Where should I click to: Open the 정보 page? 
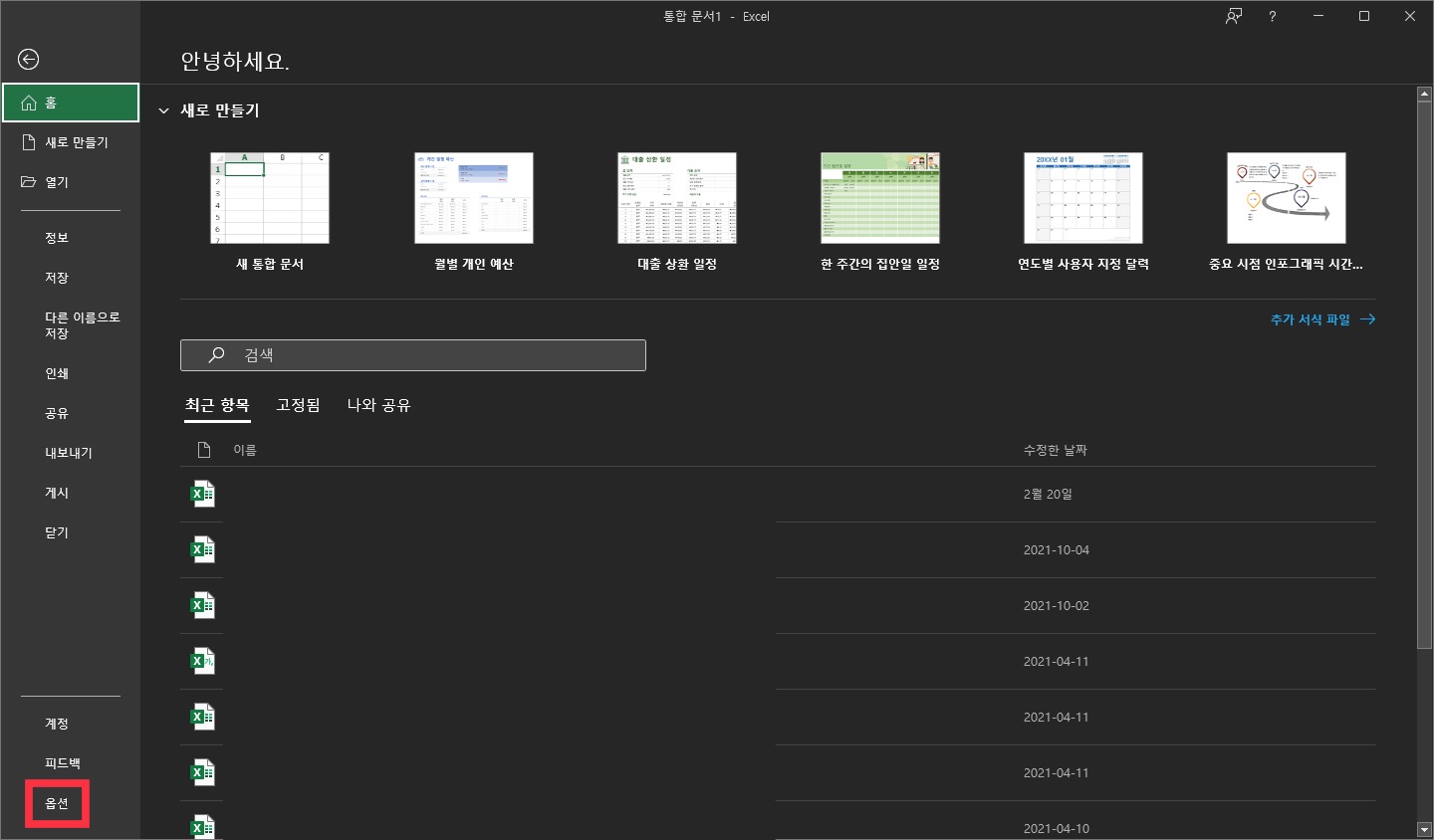coord(57,238)
